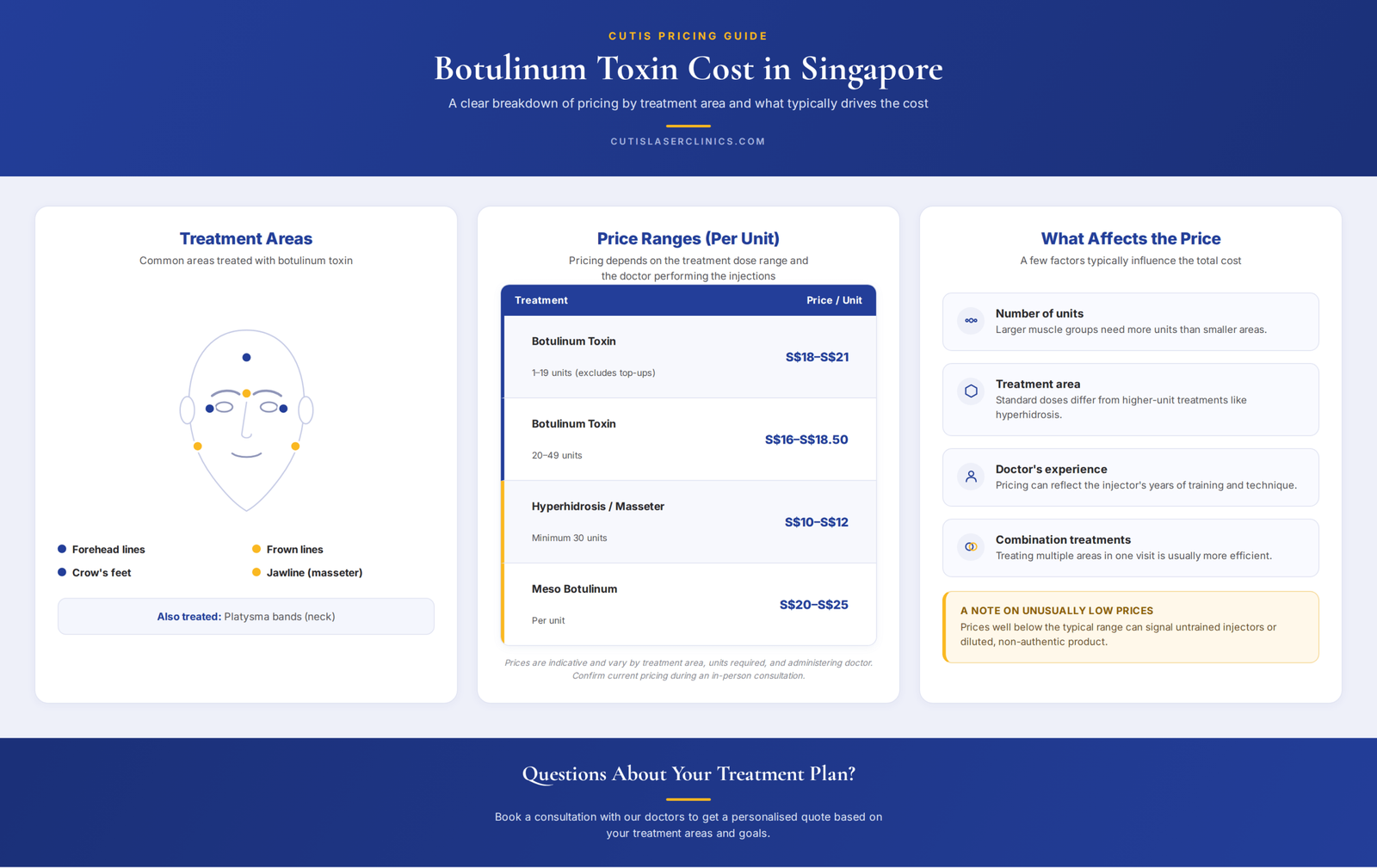Click the Number of units icon

971,321
